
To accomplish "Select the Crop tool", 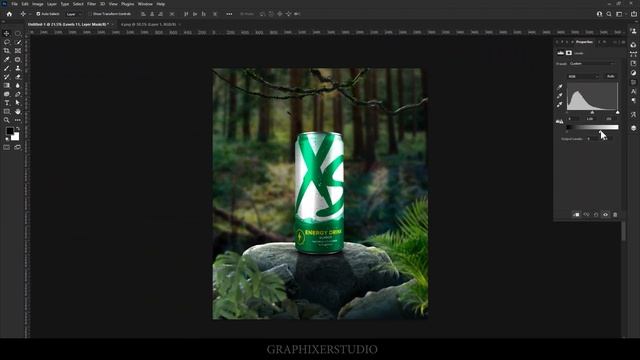I will pos(7,51).
